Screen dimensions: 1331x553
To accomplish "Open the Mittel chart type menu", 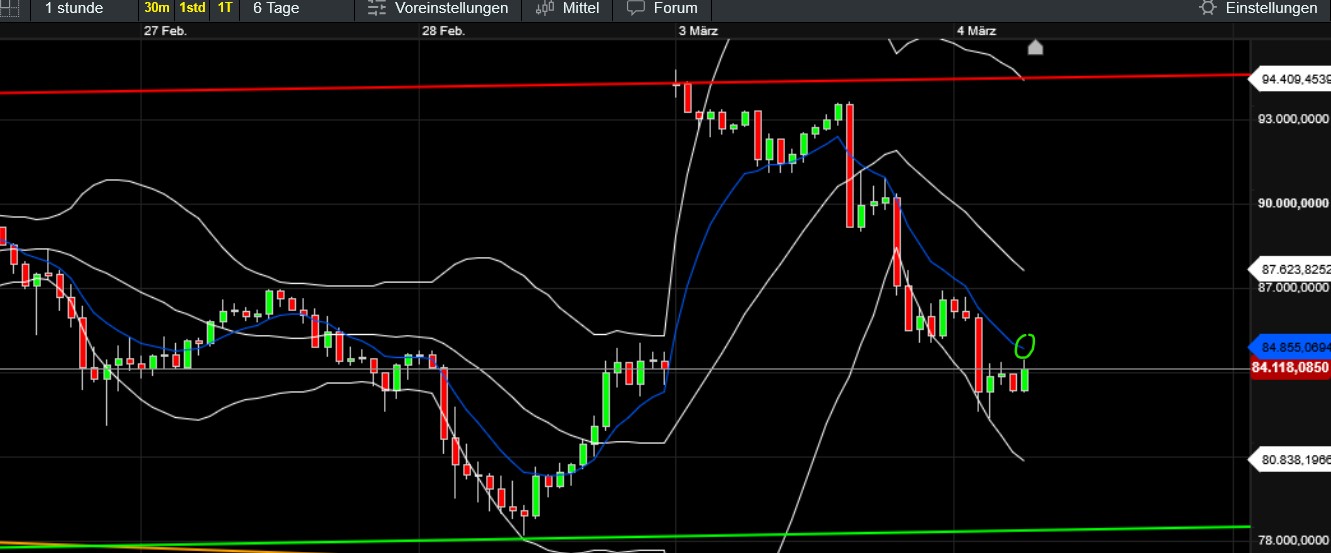I will [581, 8].
